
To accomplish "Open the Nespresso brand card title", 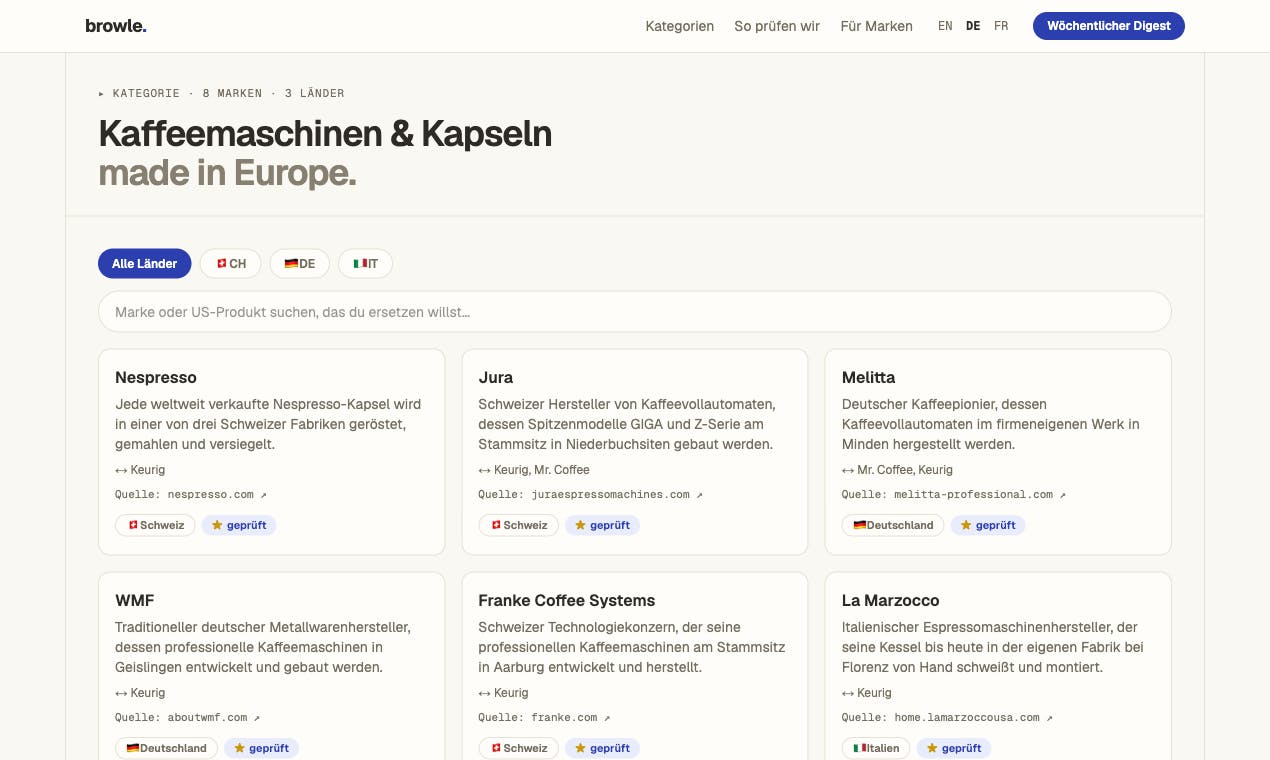I will 156,377.
